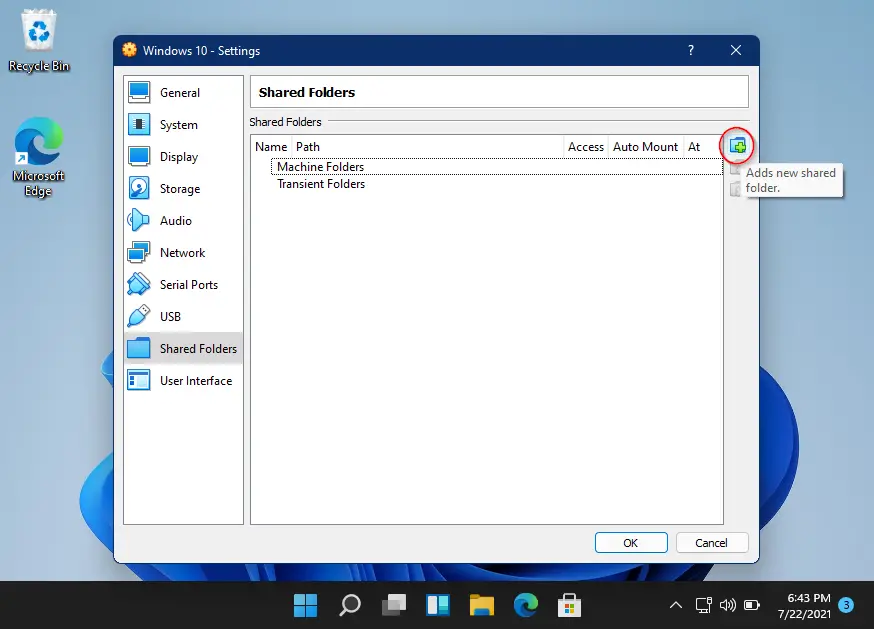Open User Interface settings category

183,381
